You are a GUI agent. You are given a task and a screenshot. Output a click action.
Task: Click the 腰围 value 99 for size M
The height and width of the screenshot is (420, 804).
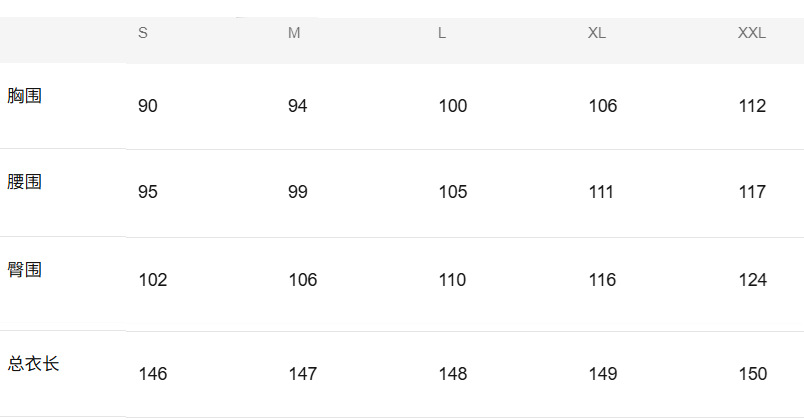click(x=298, y=192)
